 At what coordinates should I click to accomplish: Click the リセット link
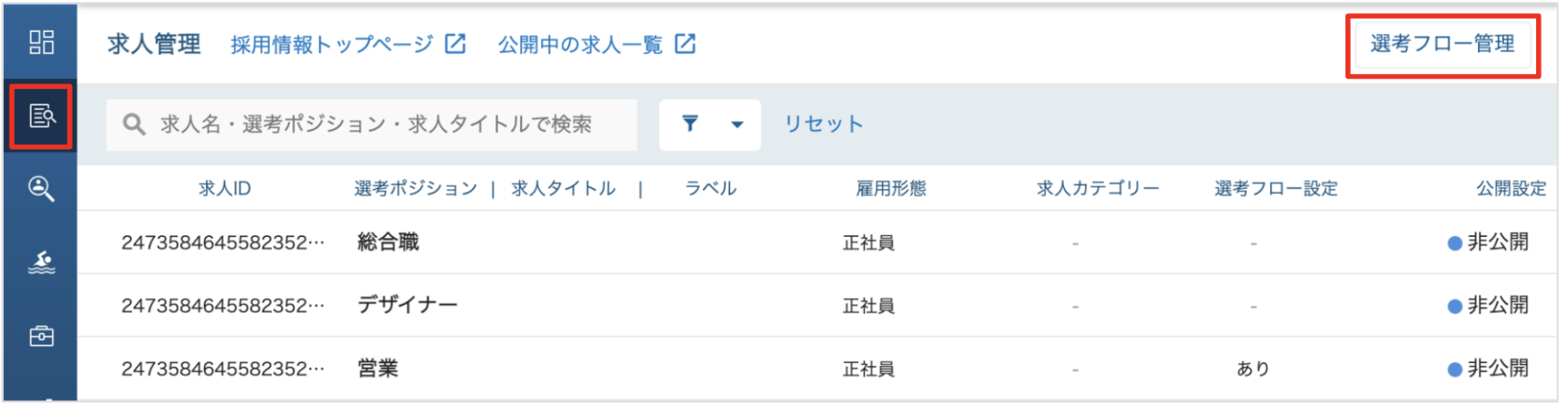click(824, 124)
